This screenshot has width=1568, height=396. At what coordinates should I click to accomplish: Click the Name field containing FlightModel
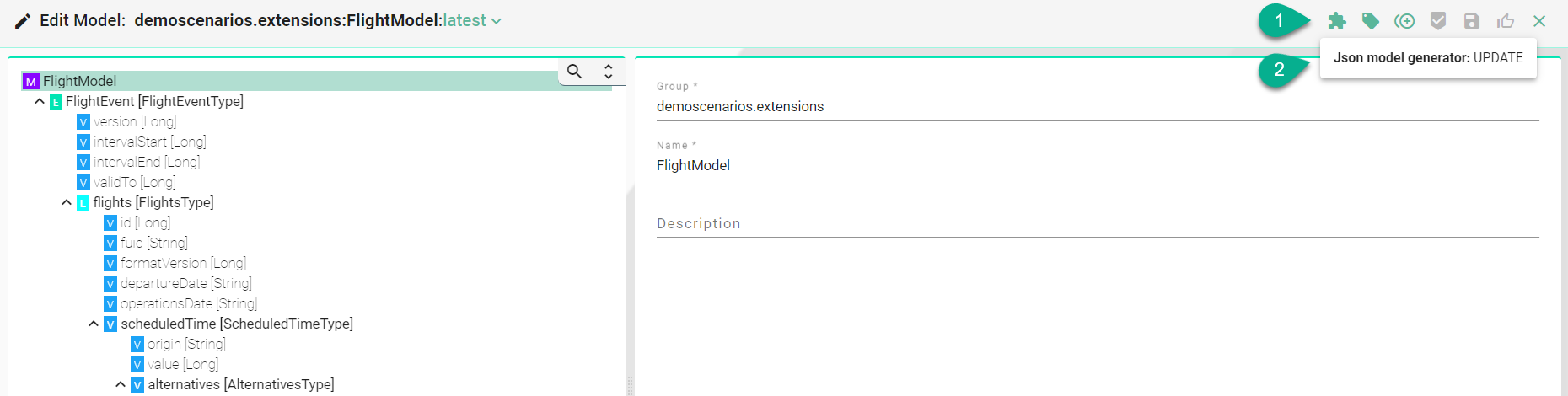pos(1096,166)
